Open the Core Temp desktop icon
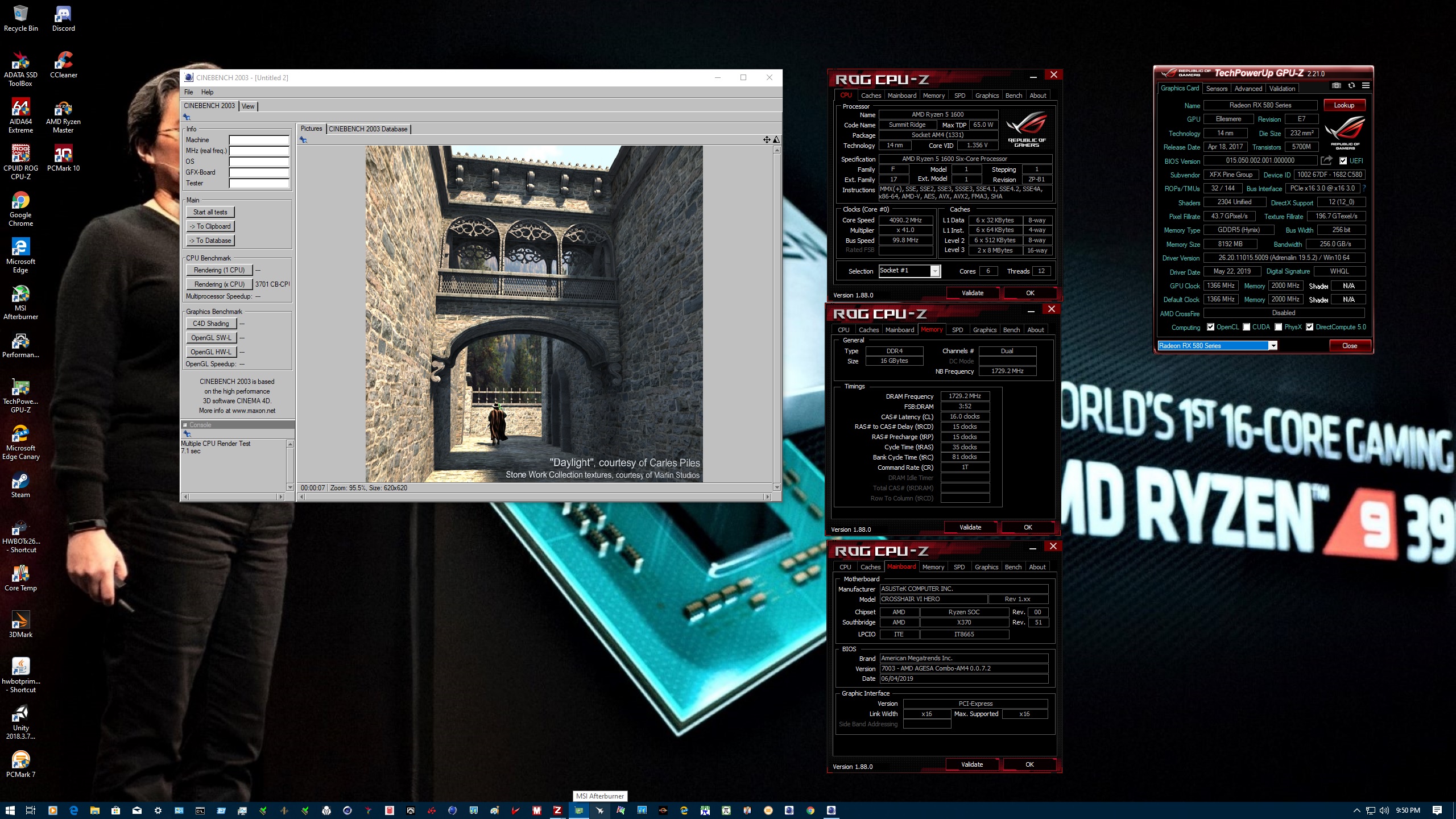Screen dimensions: 1456x819 coord(20,578)
